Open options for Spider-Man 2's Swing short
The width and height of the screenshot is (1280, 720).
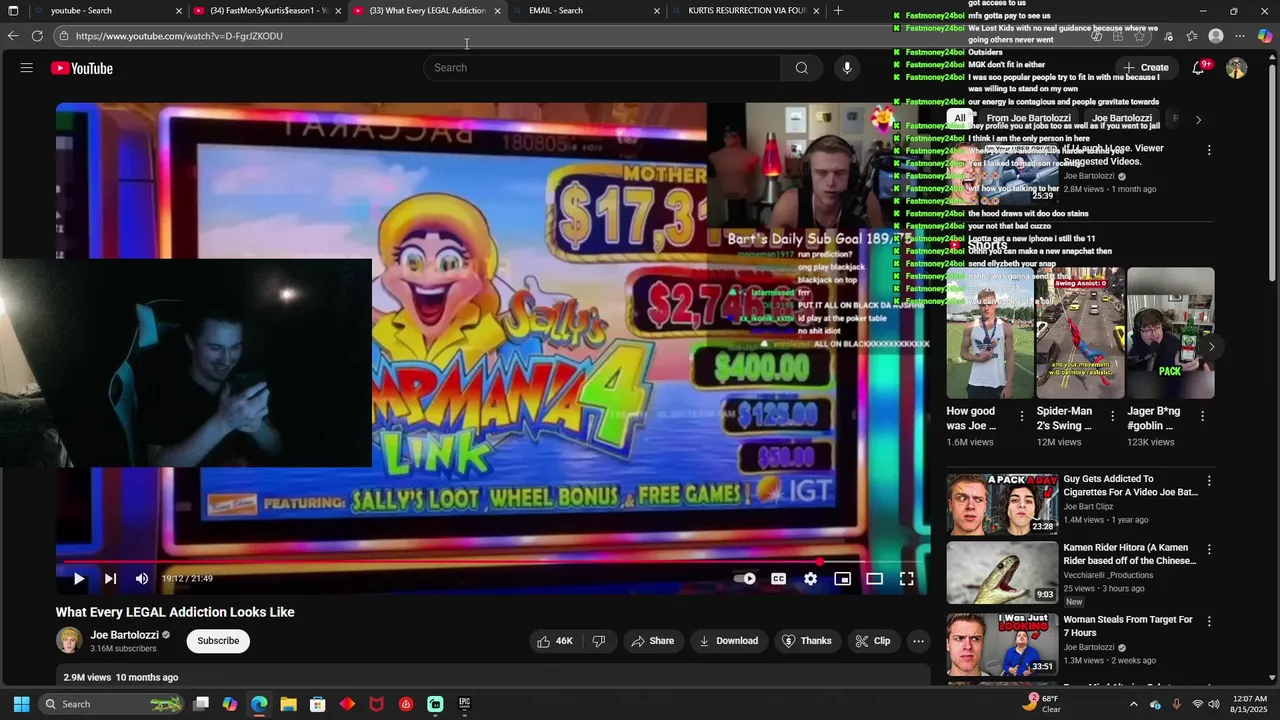click(1112, 416)
